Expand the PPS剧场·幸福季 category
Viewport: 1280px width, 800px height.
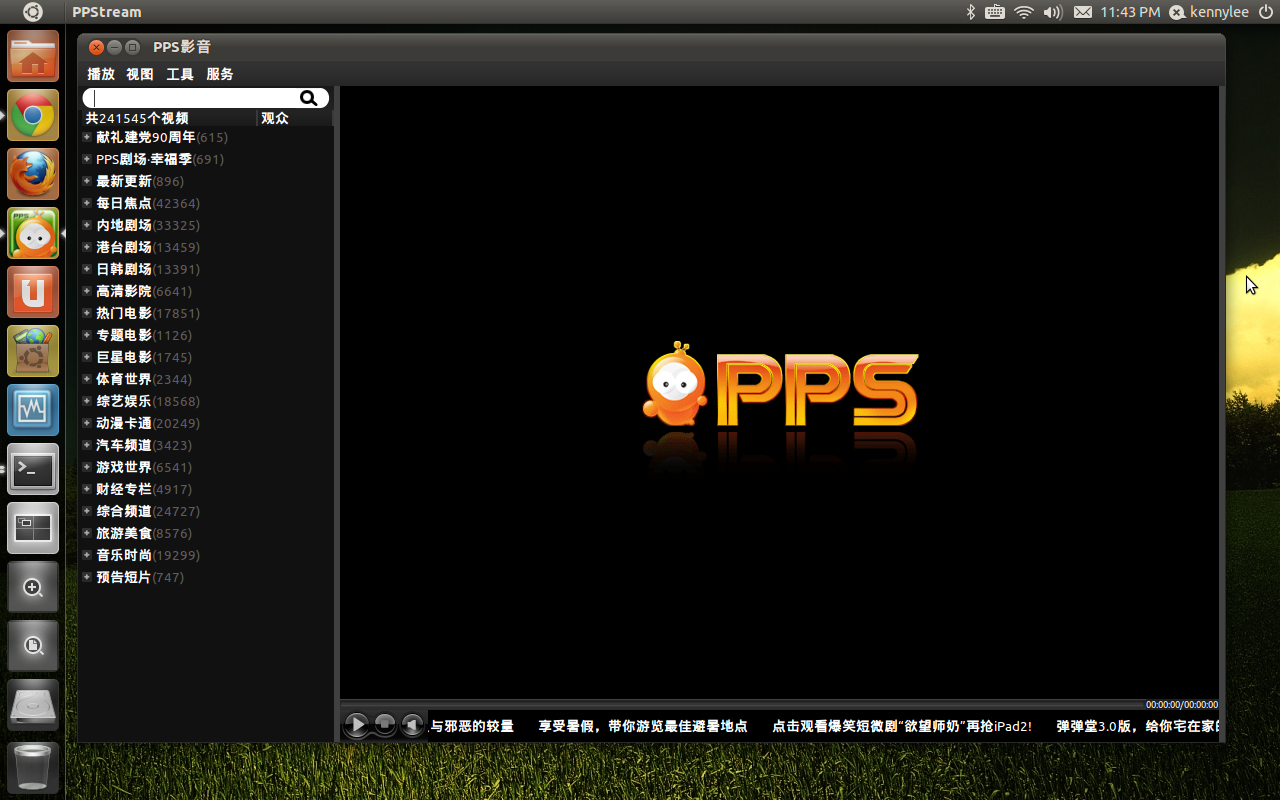[x=87, y=159]
